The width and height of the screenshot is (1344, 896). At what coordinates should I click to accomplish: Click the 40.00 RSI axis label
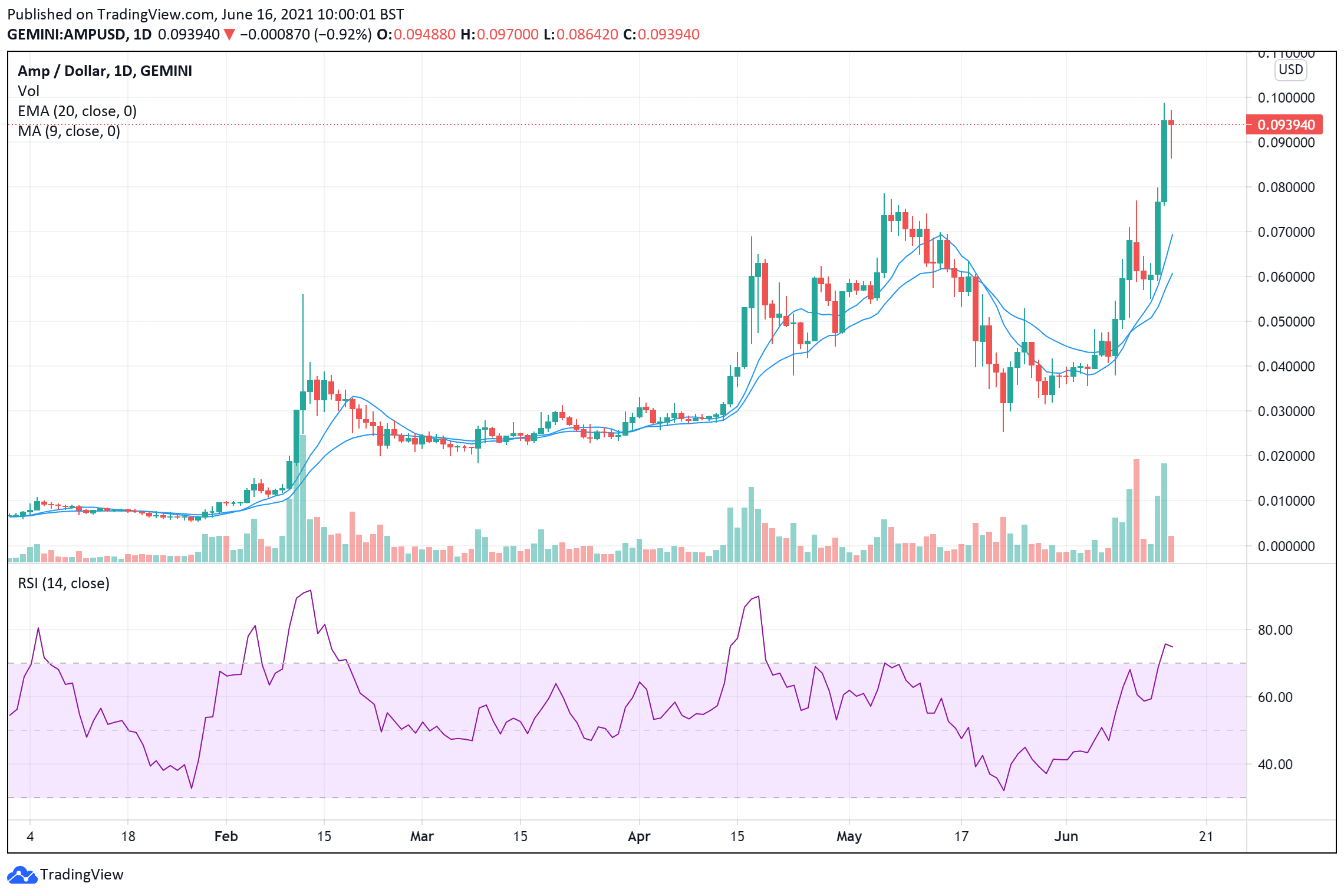(1275, 765)
